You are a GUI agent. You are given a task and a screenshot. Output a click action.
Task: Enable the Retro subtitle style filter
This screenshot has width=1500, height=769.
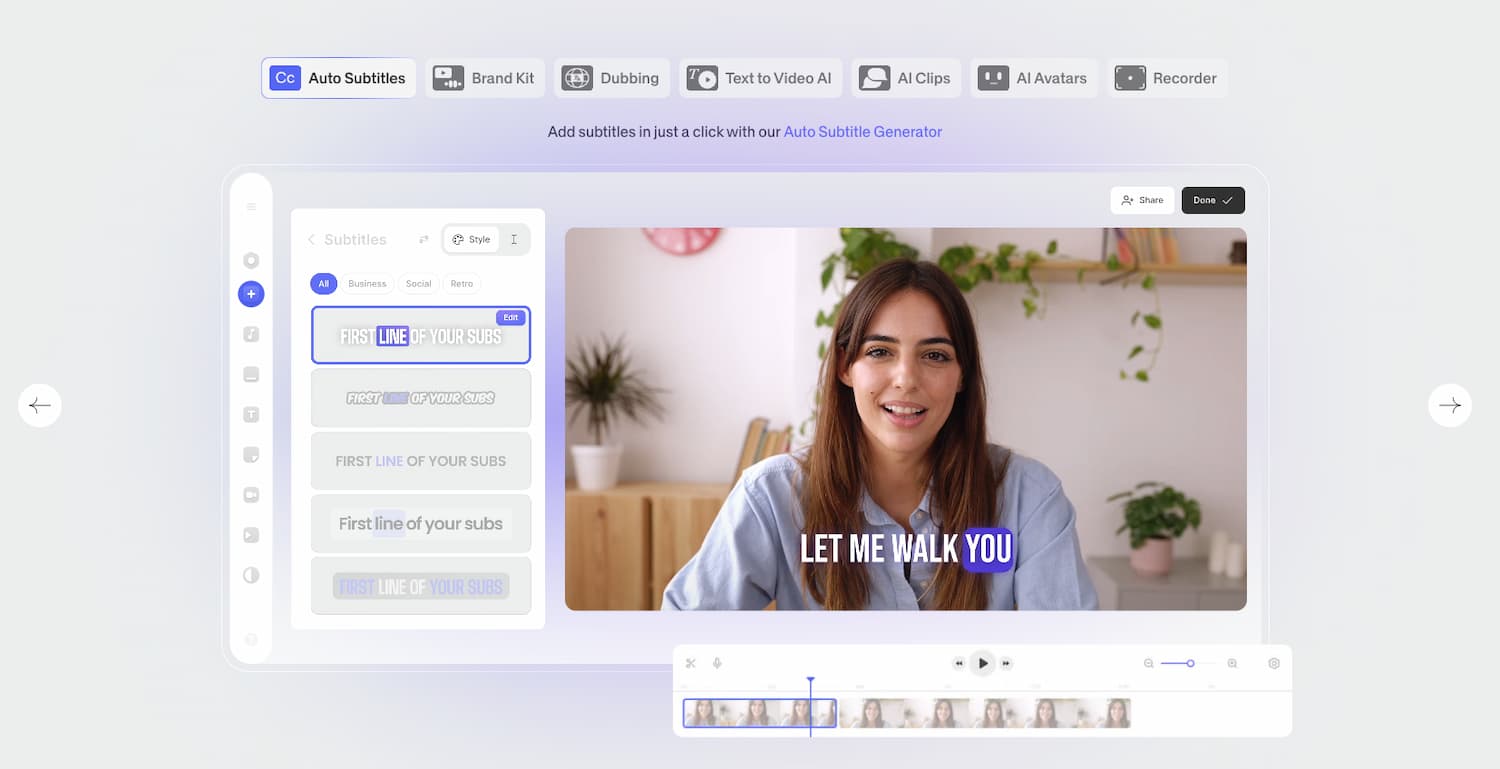click(x=461, y=283)
